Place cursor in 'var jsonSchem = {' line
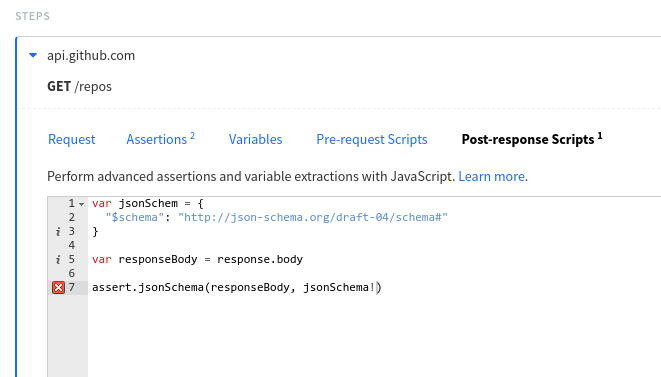 148,203
